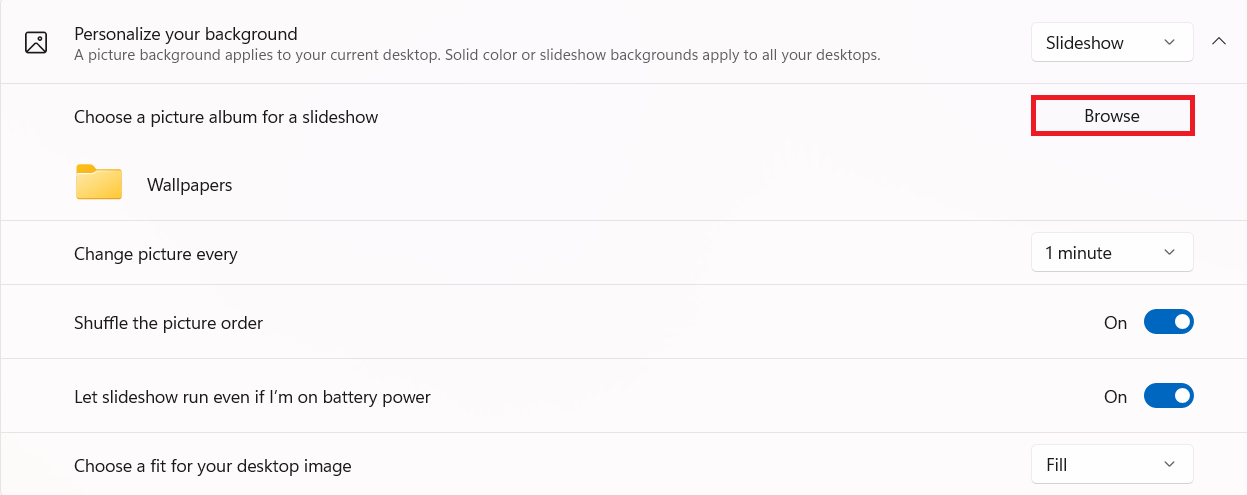Click the chevron arrow inside the Fill box
The height and width of the screenshot is (495, 1247).
(x=1169, y=465)
